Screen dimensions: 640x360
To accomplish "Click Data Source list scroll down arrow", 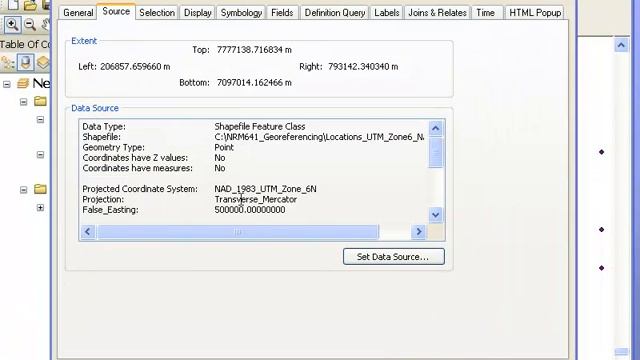I will coord(436,215).
